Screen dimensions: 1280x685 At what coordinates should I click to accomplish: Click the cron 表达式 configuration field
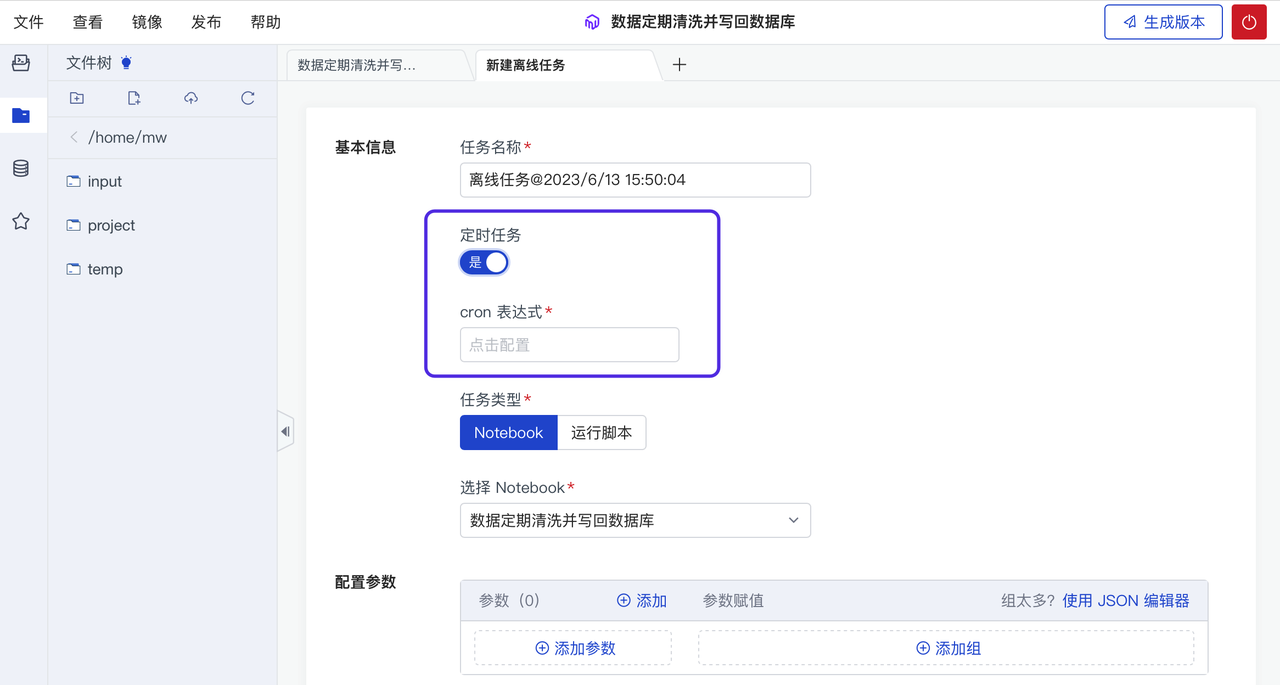[569, 344]
